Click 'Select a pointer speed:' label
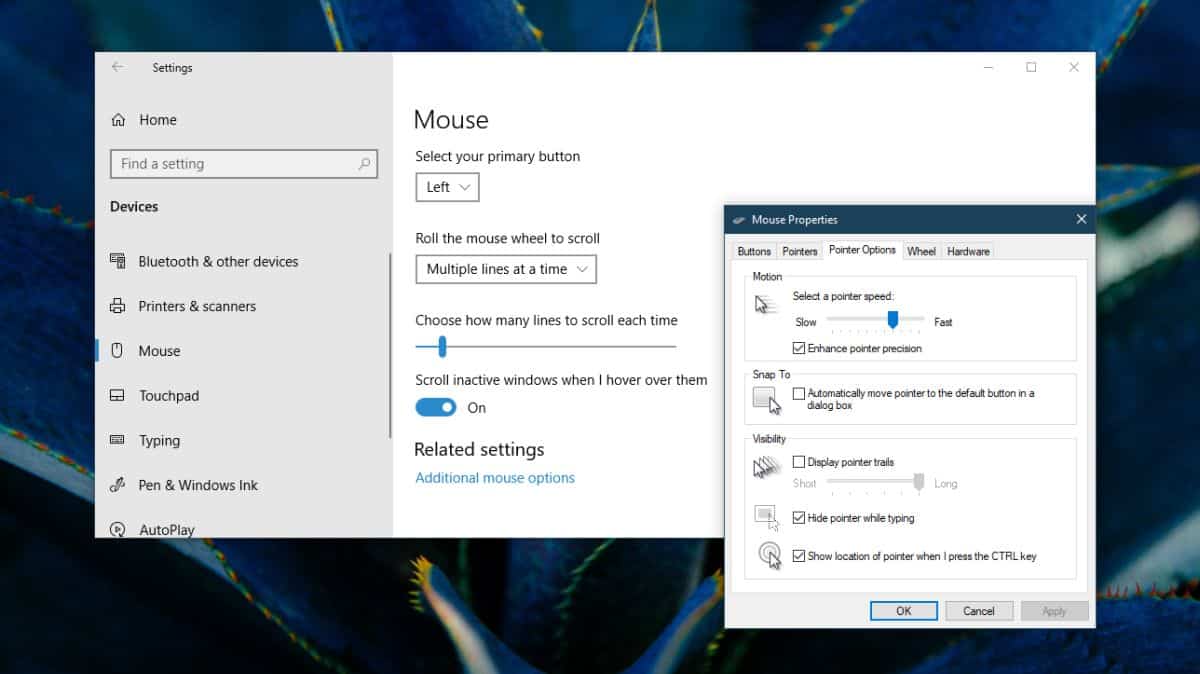 [x=843, y=296]
